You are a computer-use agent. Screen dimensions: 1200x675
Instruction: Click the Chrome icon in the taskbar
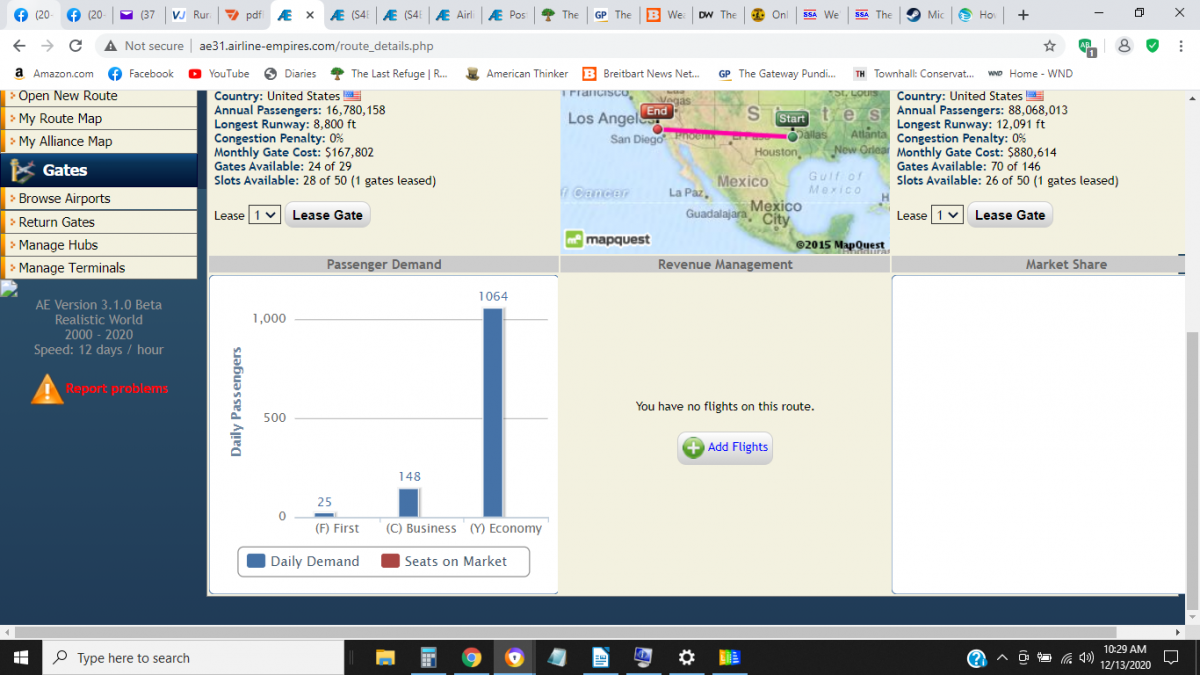(x=471, y=657)
